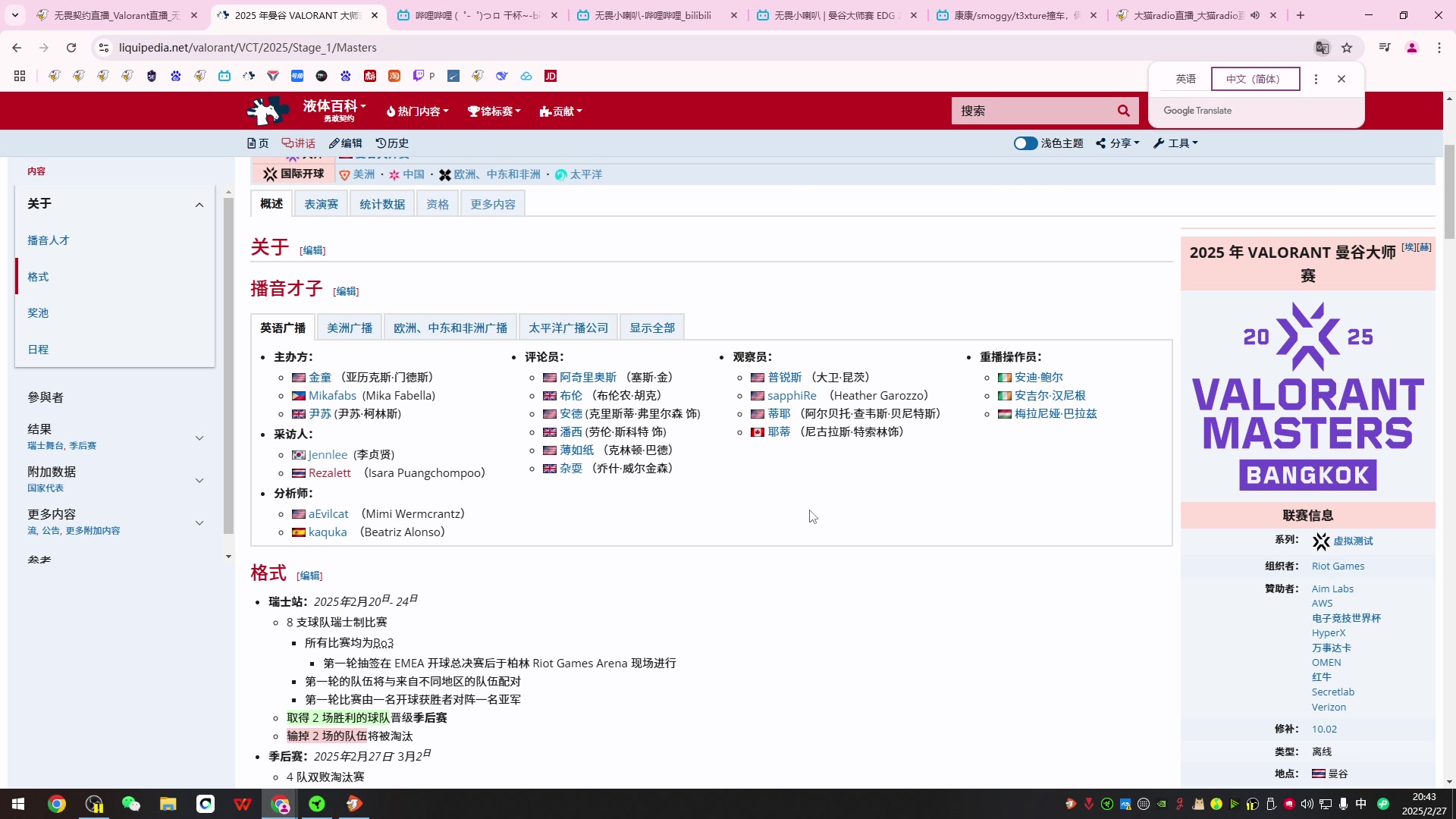Open translate options three-dot menu

tap(1316, 79)
